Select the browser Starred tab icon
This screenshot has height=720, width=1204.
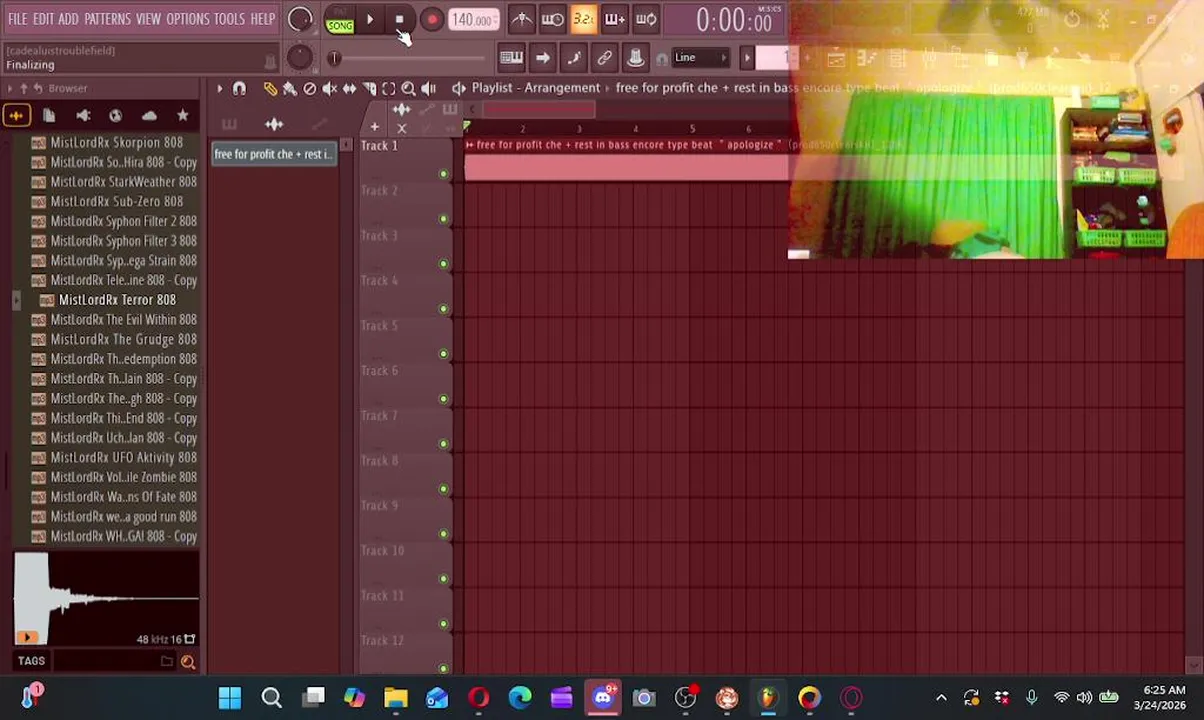(x=183, y=116)
